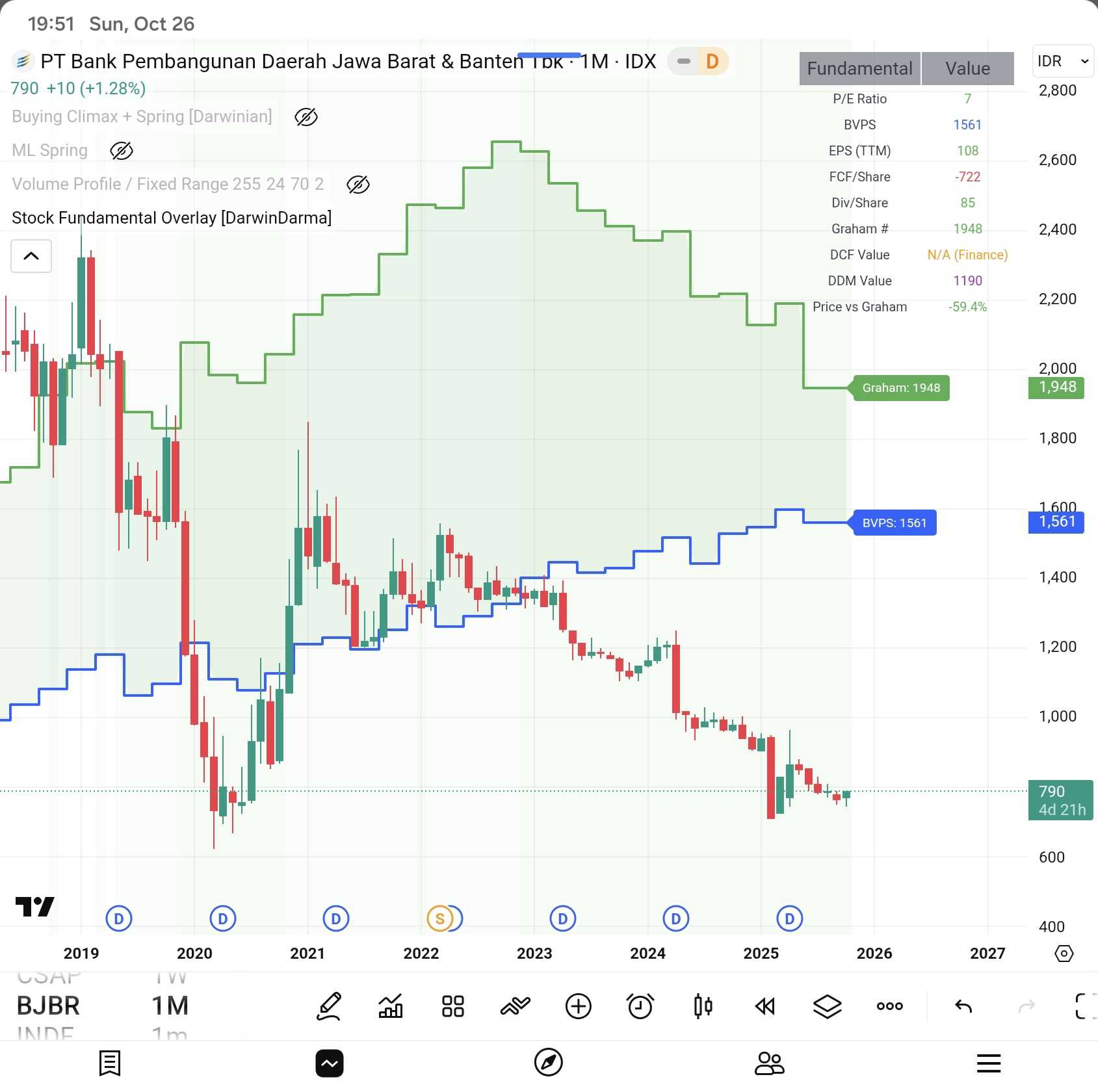
Task: Open the three-dot more options menu
Action: tap(889, 1006)
